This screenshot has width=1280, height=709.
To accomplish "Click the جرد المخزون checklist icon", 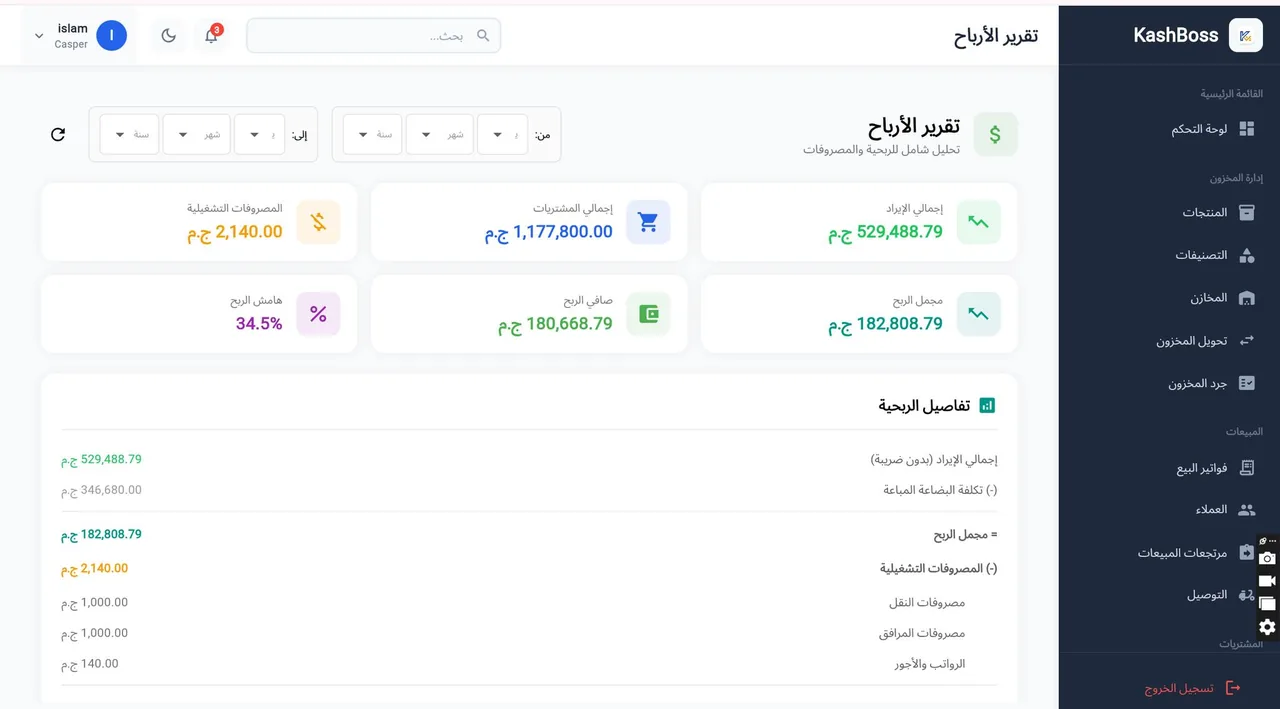I will pos(1246,383).
